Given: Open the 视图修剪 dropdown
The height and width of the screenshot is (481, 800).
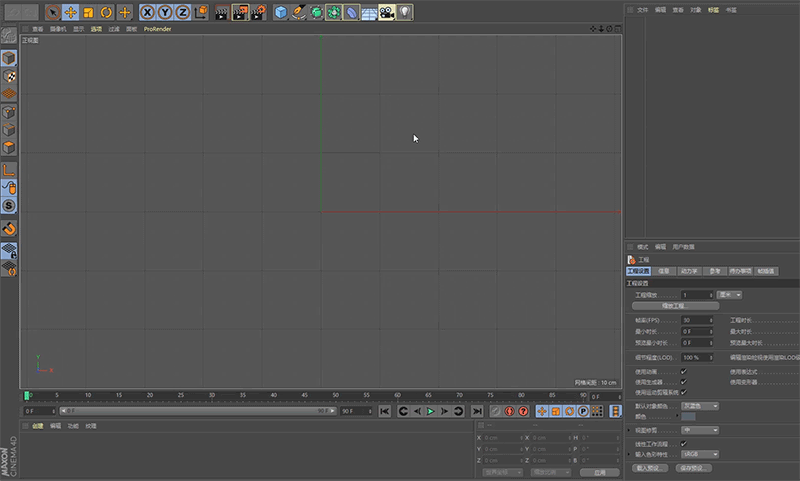Looking at the screenshot, I should [700, 430].
